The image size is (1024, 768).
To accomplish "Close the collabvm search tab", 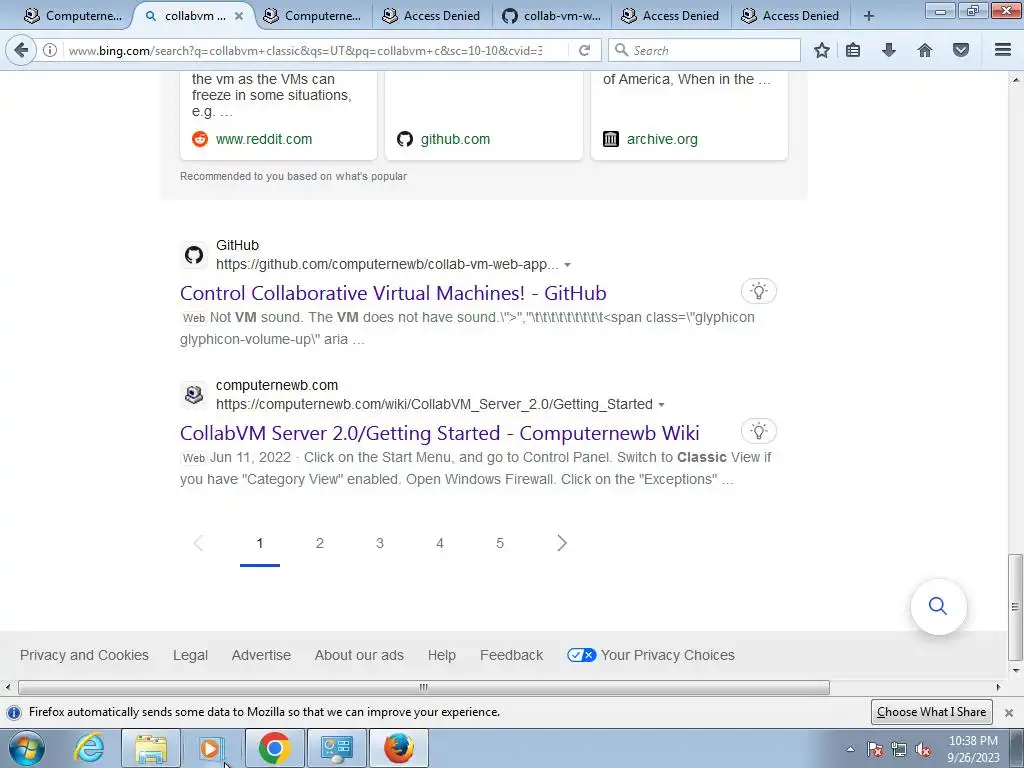I will click(239, 16).
